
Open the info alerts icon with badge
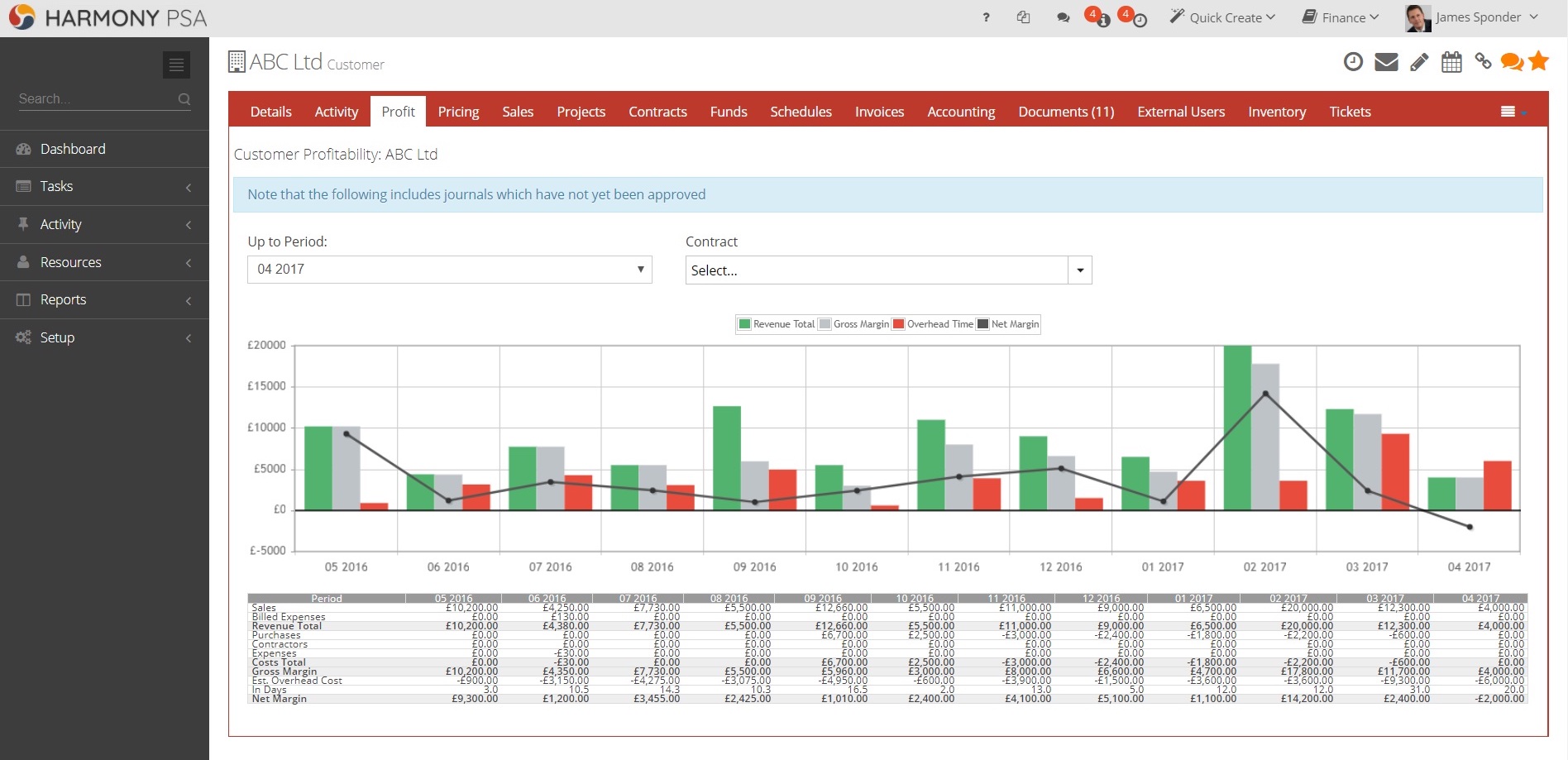tap(1097, 17)
